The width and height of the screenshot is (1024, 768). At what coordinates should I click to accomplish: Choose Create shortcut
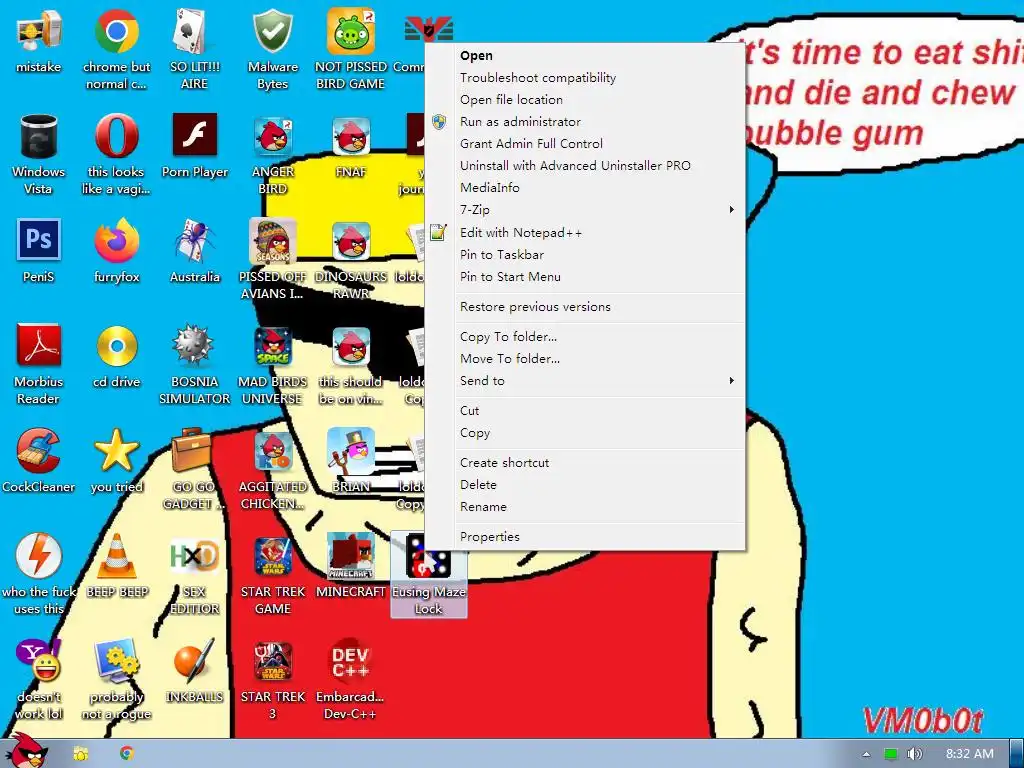pyautogui.click(x=584, y=463)
